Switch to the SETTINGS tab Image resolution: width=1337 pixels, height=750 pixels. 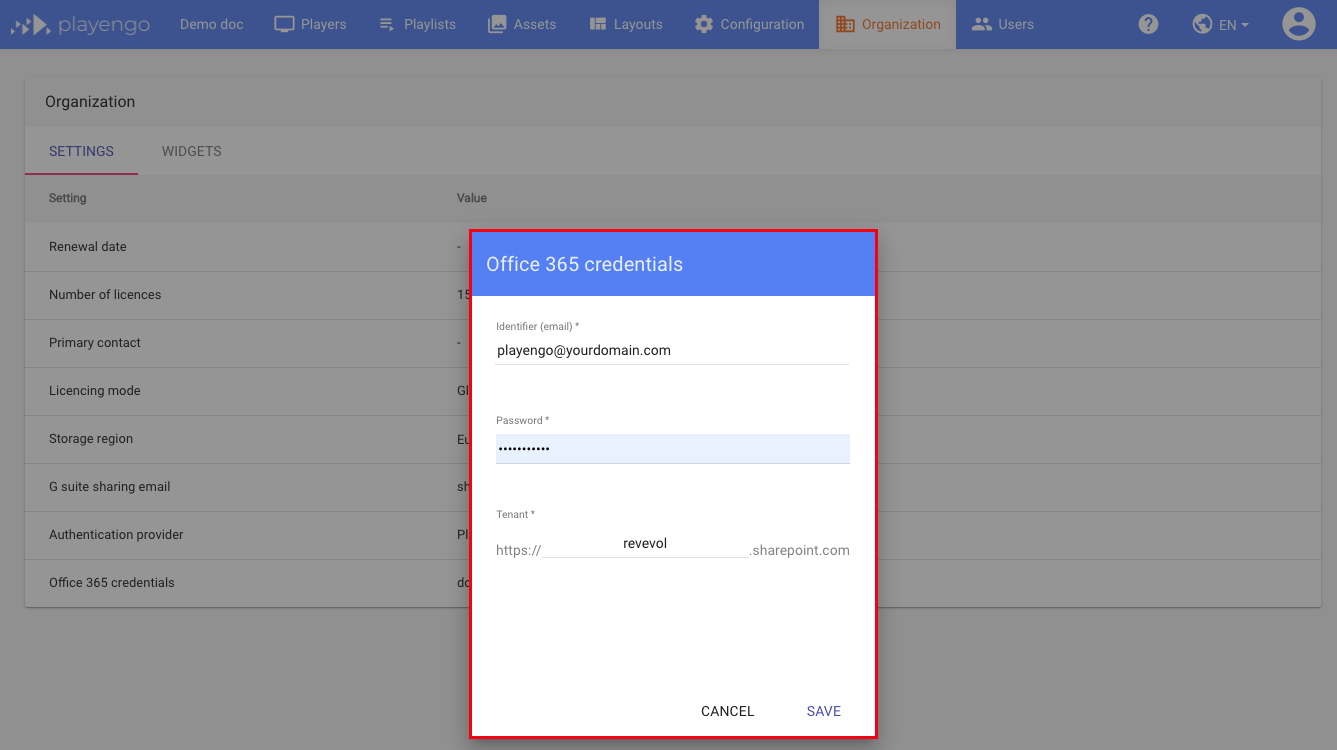(81, 151)
